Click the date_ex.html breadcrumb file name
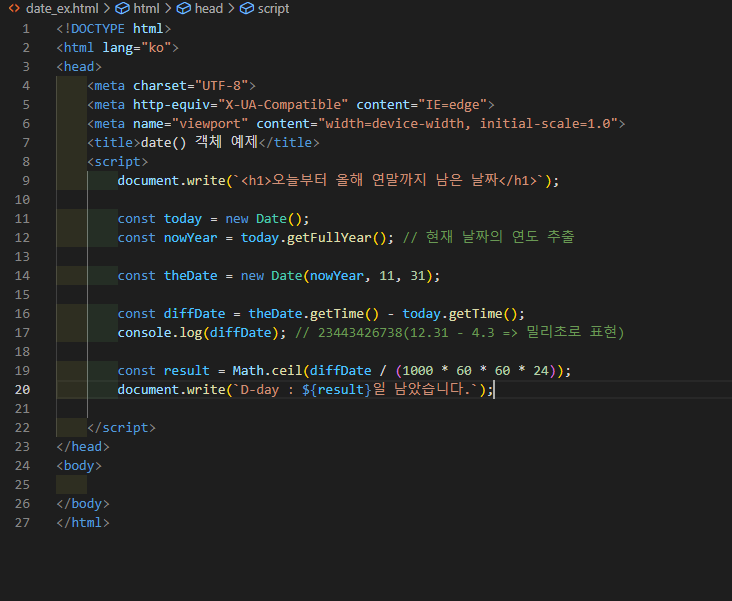 (x=62, y=8)
